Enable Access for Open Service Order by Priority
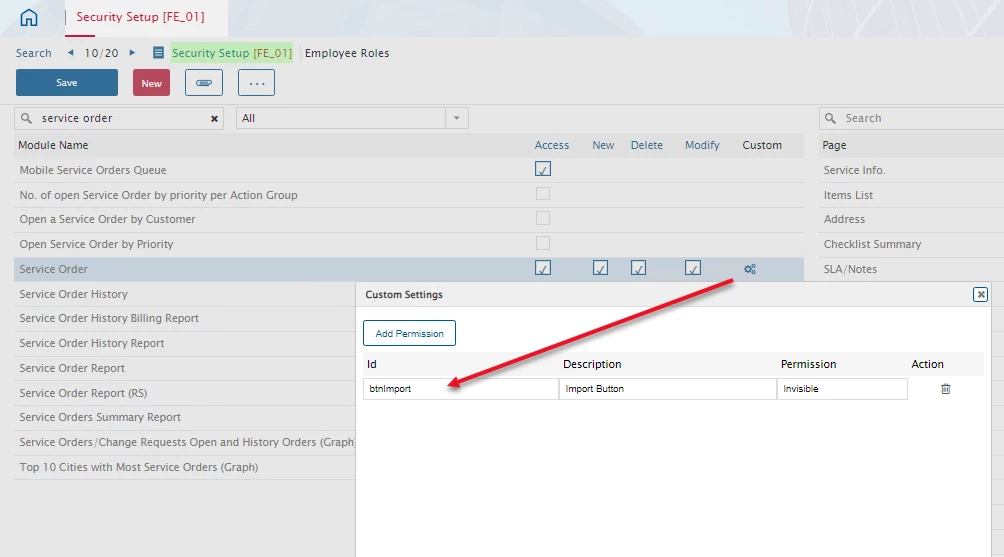 (x=543, y=243)
